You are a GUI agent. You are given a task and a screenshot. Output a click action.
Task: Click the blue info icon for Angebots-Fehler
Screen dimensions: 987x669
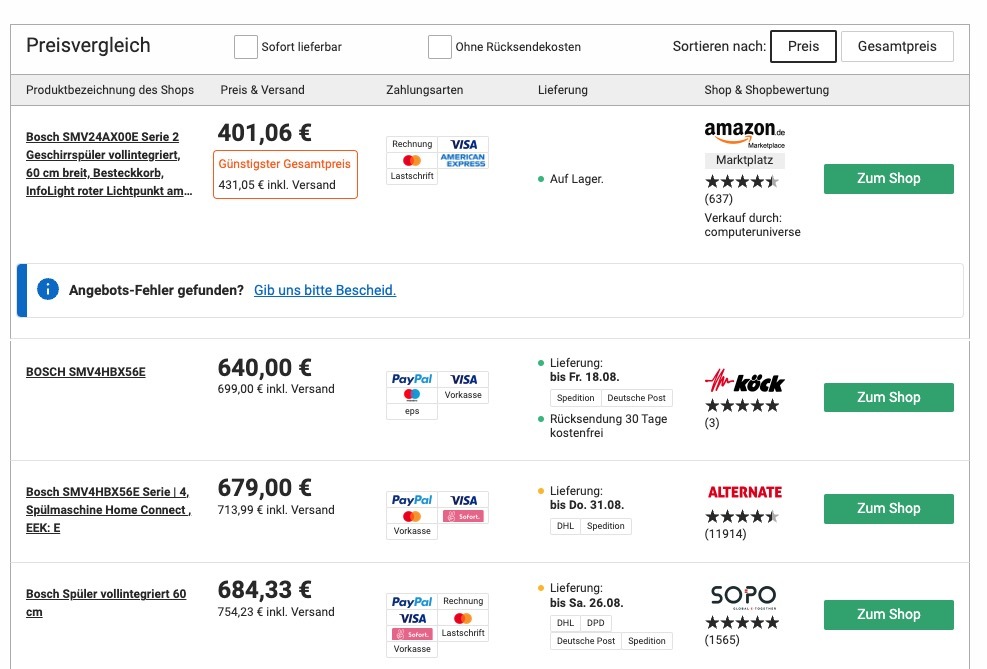click(x=47, y=290)
